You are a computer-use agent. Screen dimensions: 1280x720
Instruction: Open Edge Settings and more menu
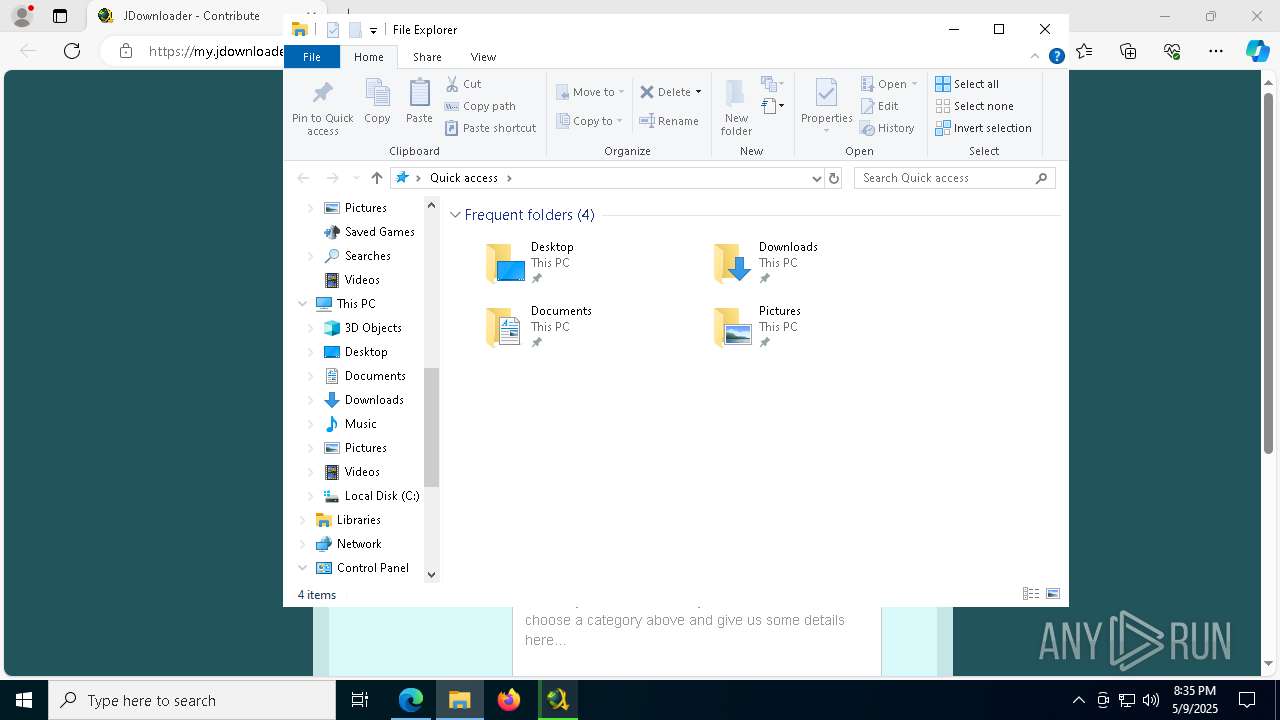pos(1216,51)
